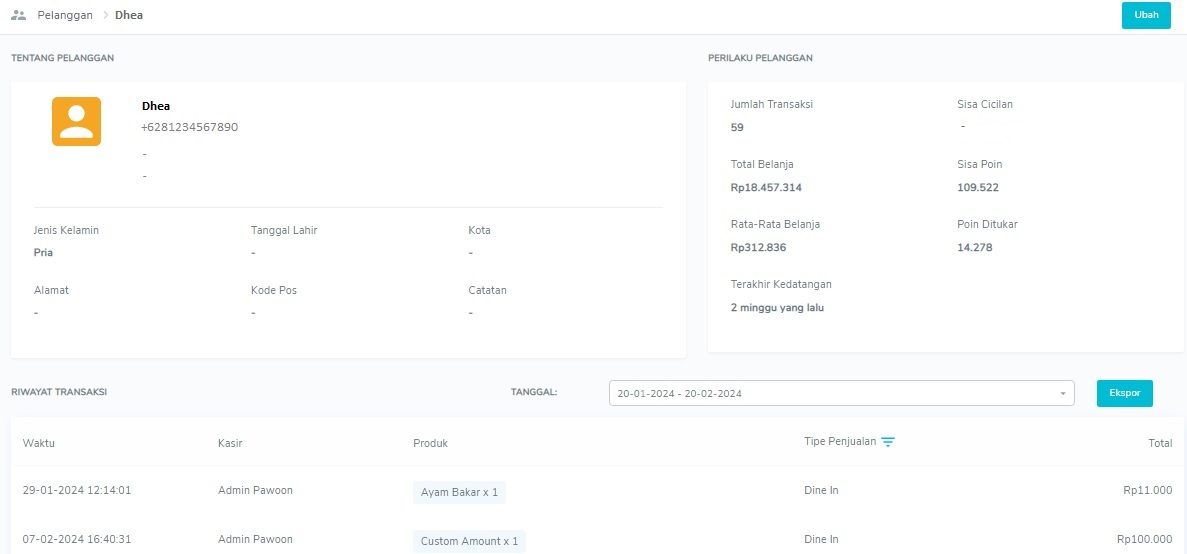Select the Custom Amount x 1 product chip

pyautogui.click(x=469, y=541)
